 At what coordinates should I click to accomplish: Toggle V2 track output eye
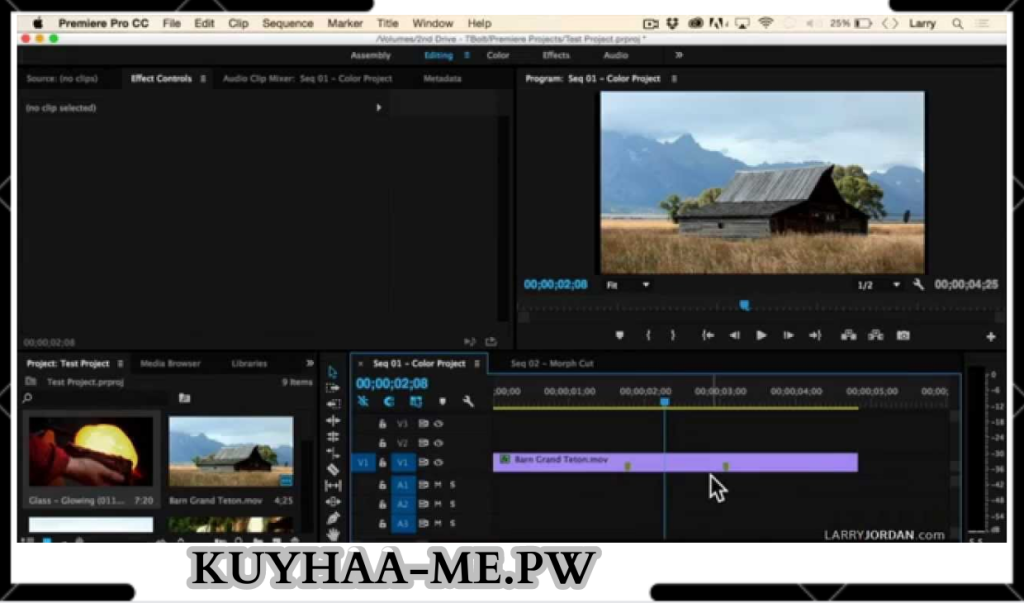tap(438, 443)
